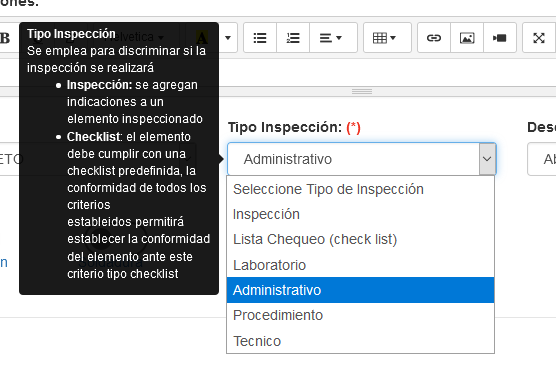Insert an unordered bullet list
The height and width of the screenshot is (365, 556).
pos(260,38)
